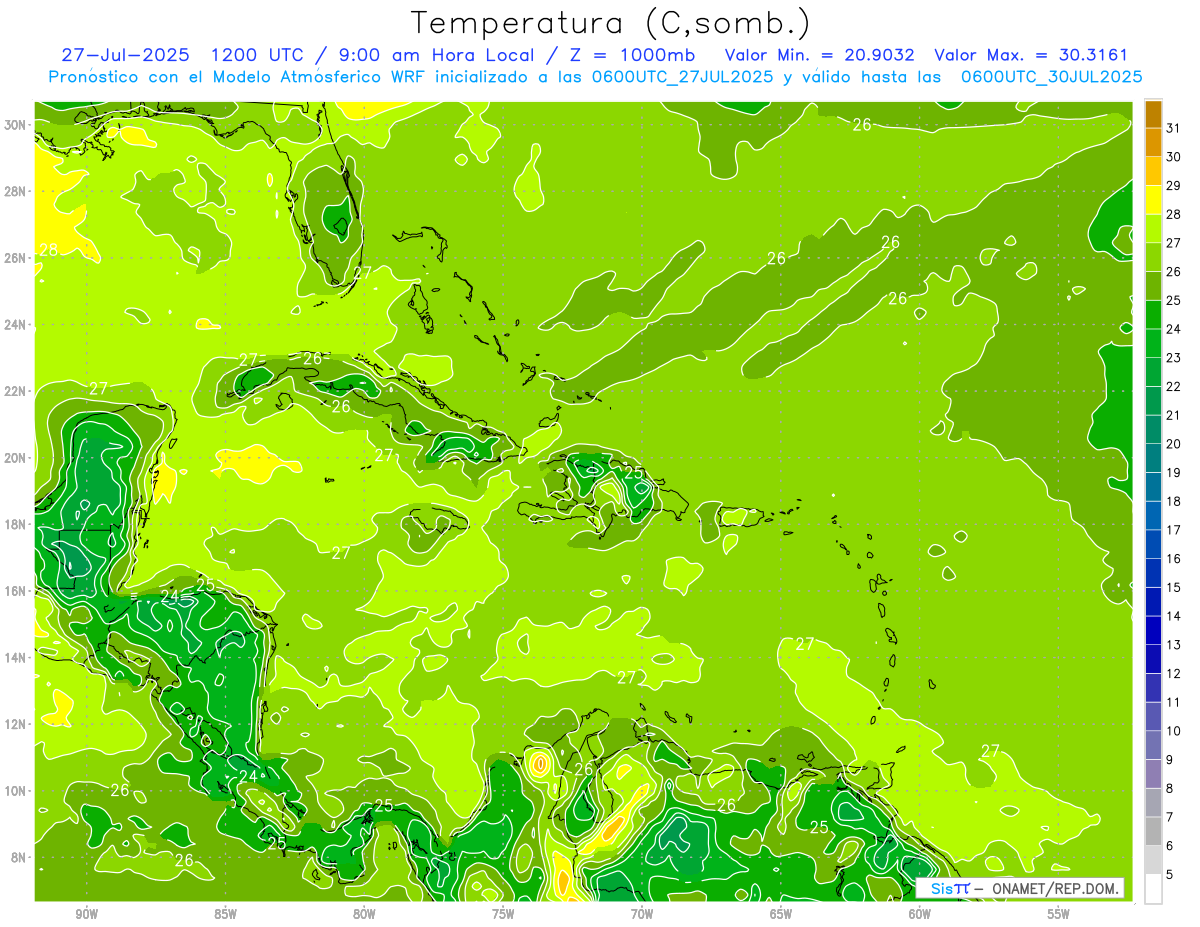Click the white legend swatch below 5

click(x=1153, y=889)
